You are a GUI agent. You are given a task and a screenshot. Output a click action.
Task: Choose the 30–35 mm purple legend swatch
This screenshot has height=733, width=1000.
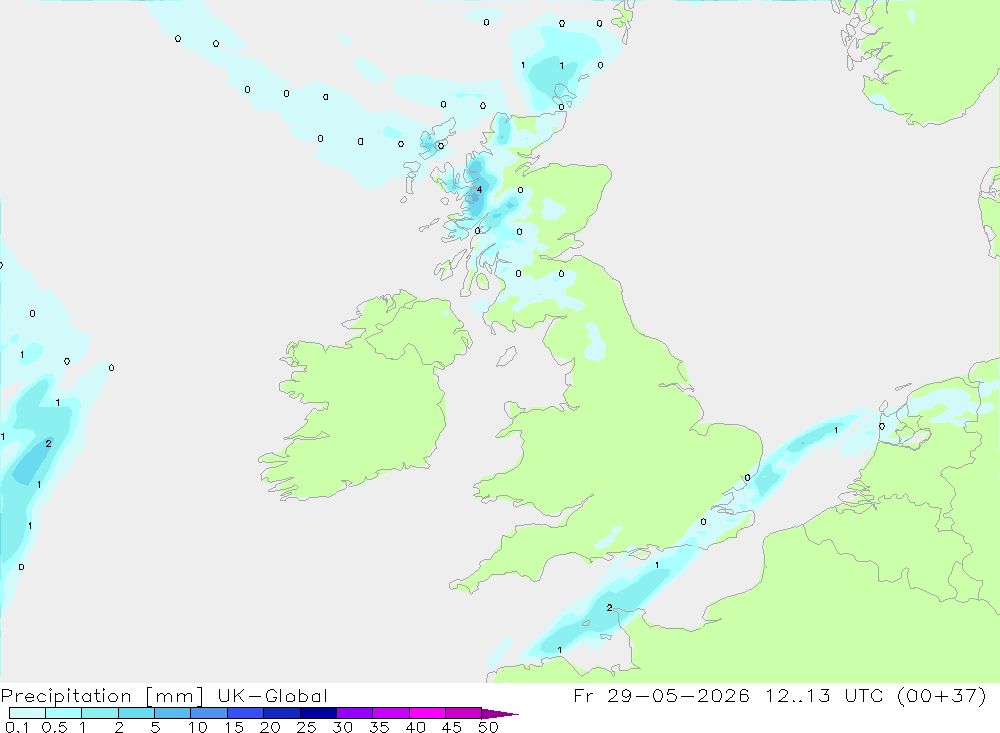point(354,713)
